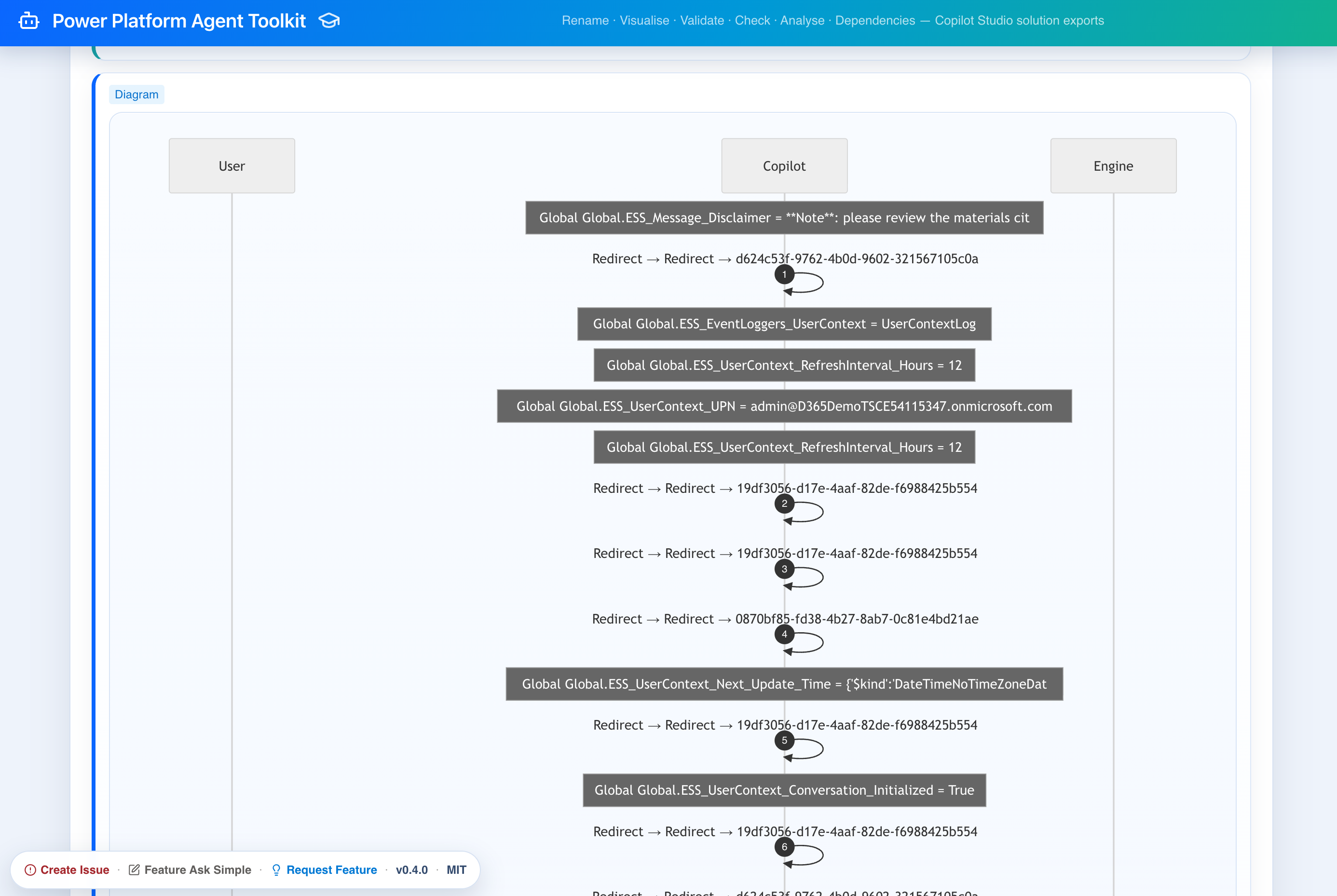
Task: Open the MIT license link
Action: tap(456, 869)
